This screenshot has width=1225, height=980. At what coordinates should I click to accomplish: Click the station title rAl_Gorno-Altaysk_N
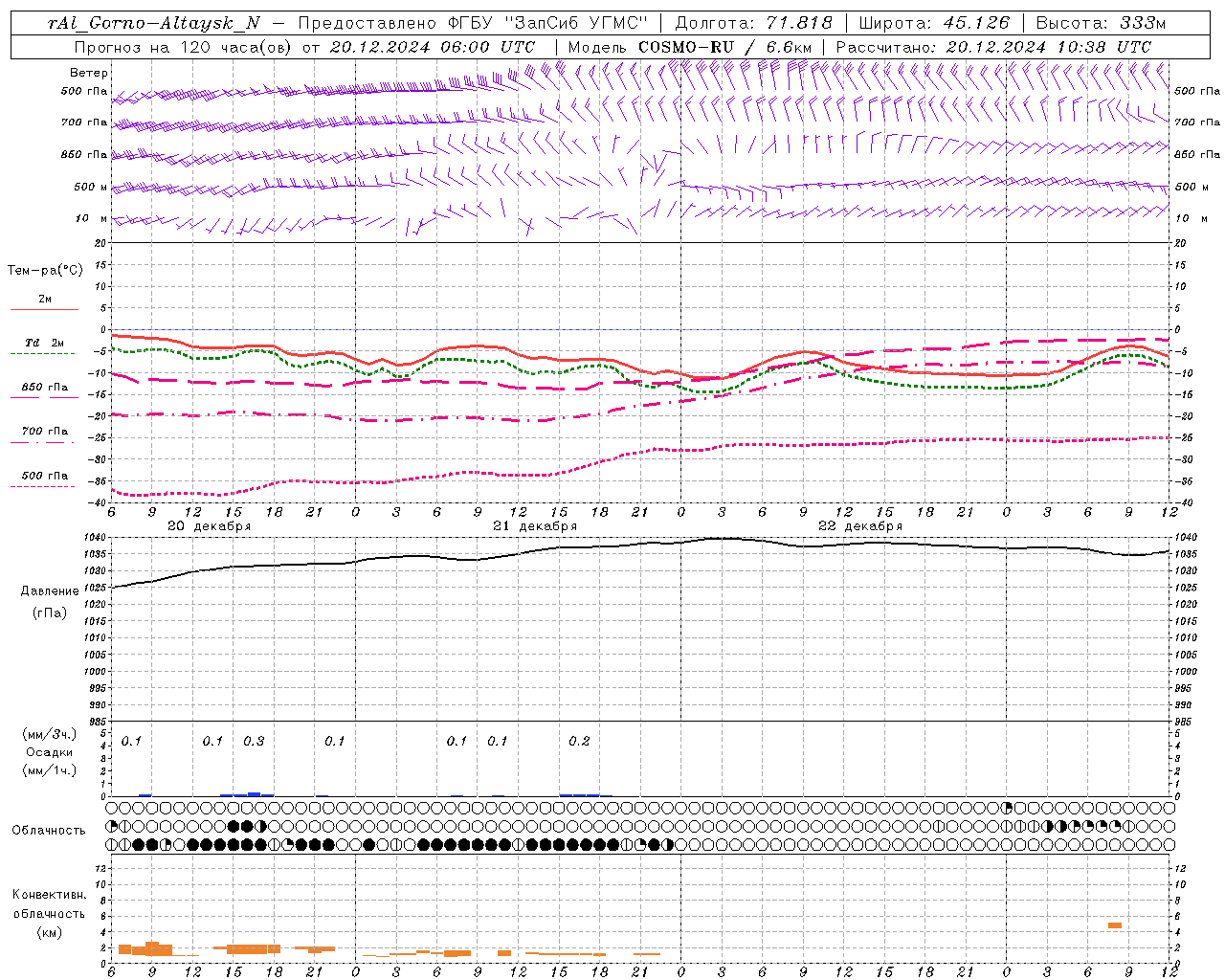(x=153, y=23)
